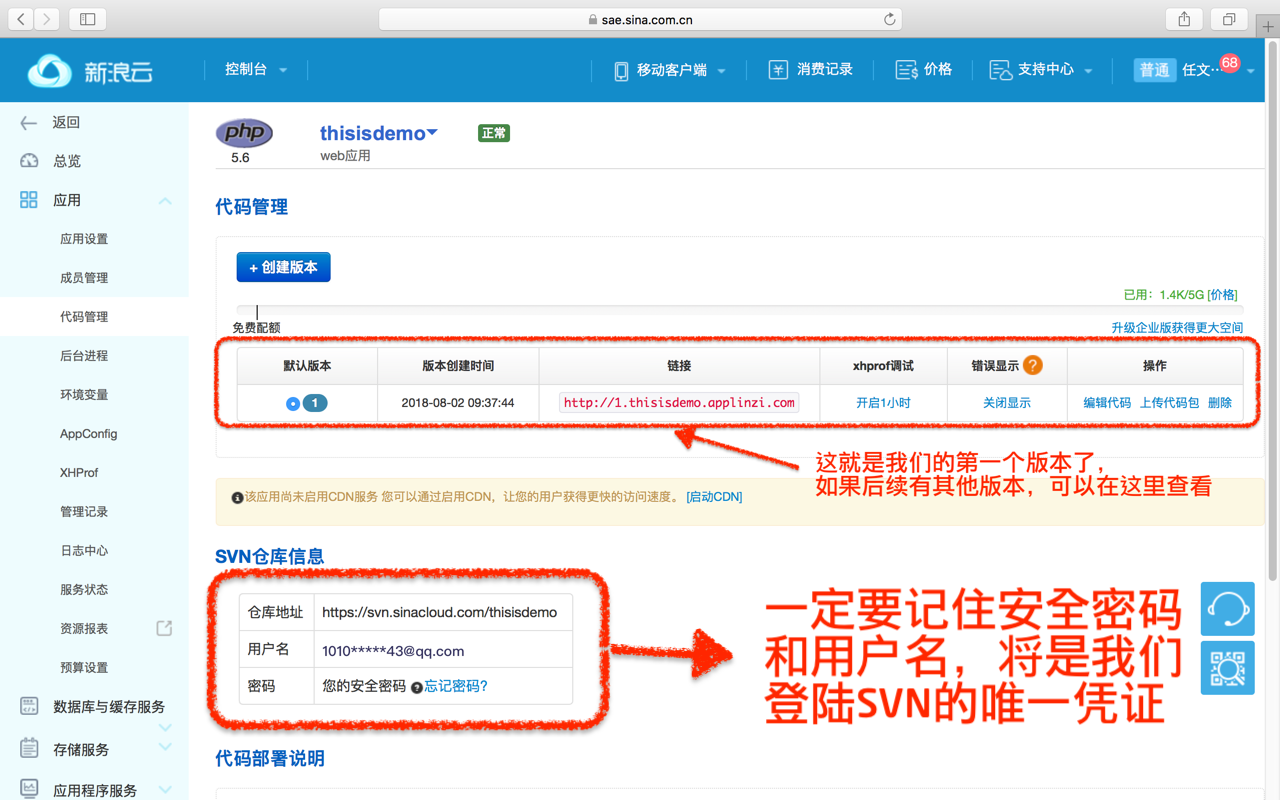Click the PHP 5.6 logo

[244, 133]
